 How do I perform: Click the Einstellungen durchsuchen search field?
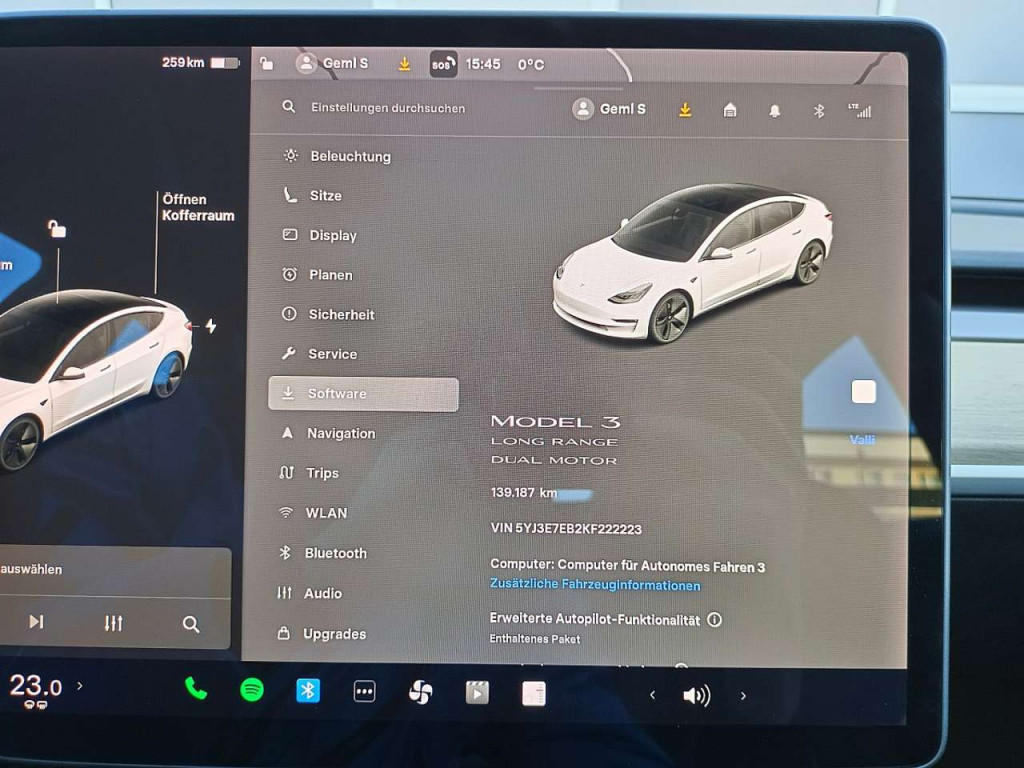click(388, 108)
